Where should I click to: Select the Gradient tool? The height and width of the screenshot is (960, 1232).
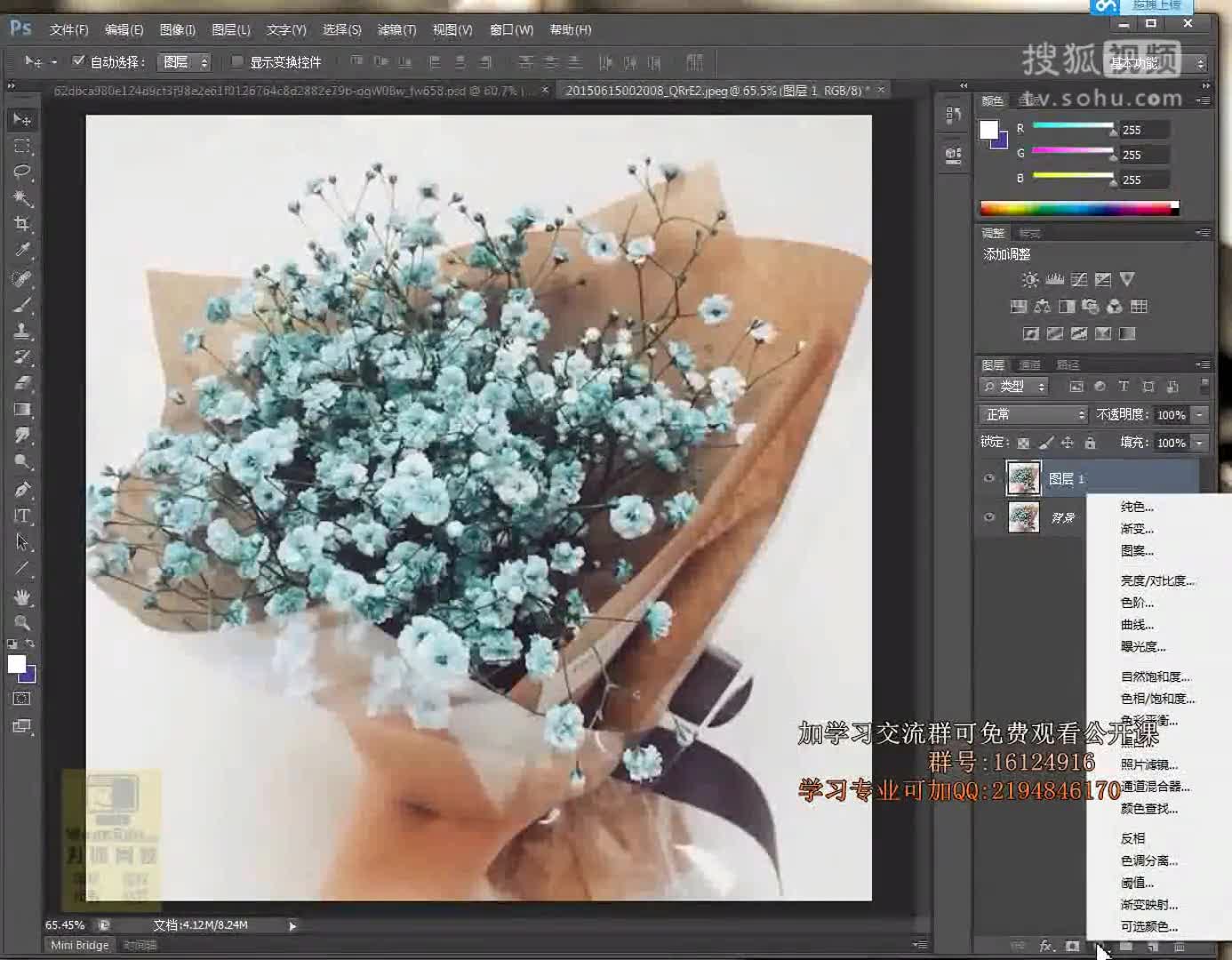(x=21, y=410)
